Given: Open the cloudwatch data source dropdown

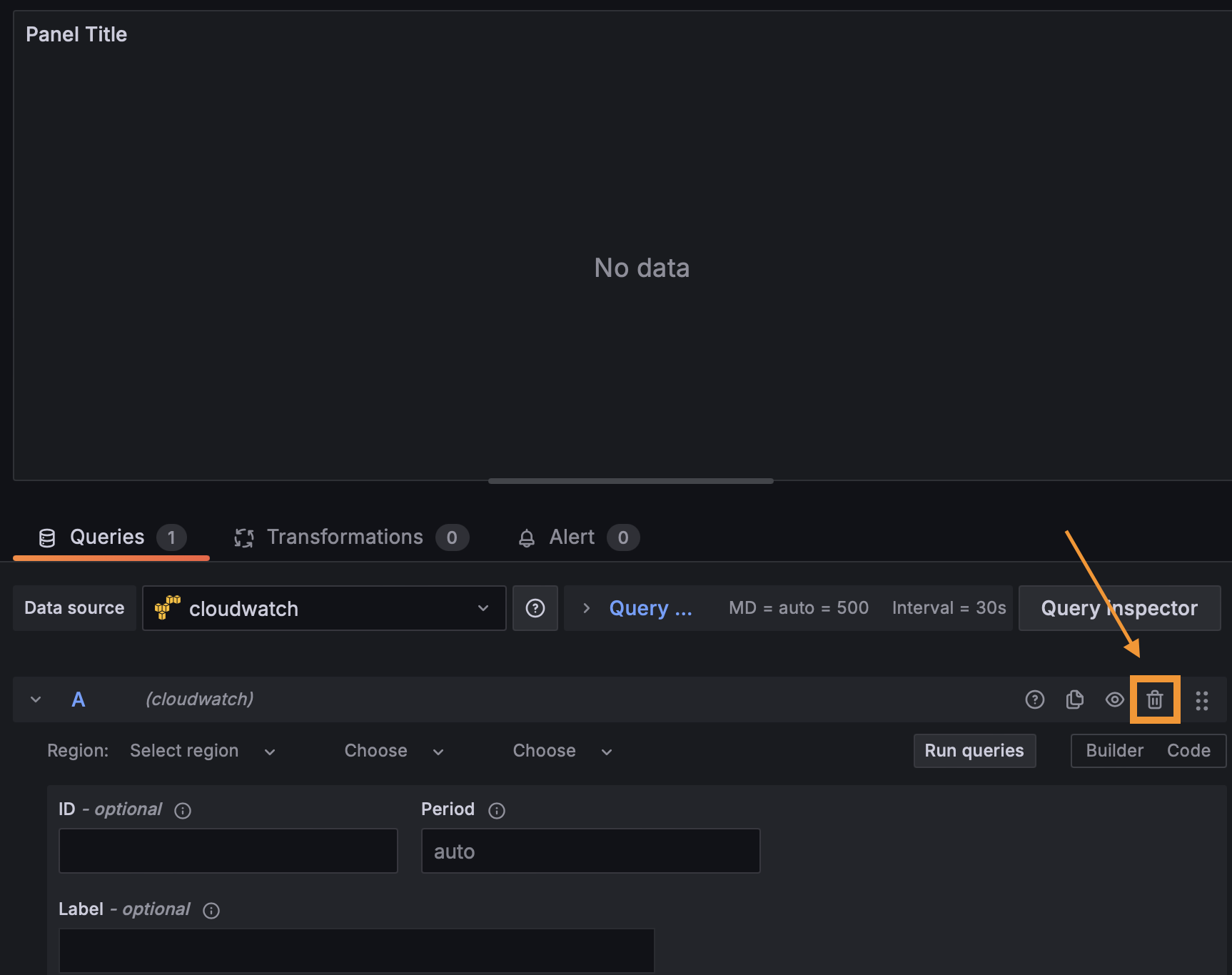Looking at the screenshot, I should pos(324,608).
